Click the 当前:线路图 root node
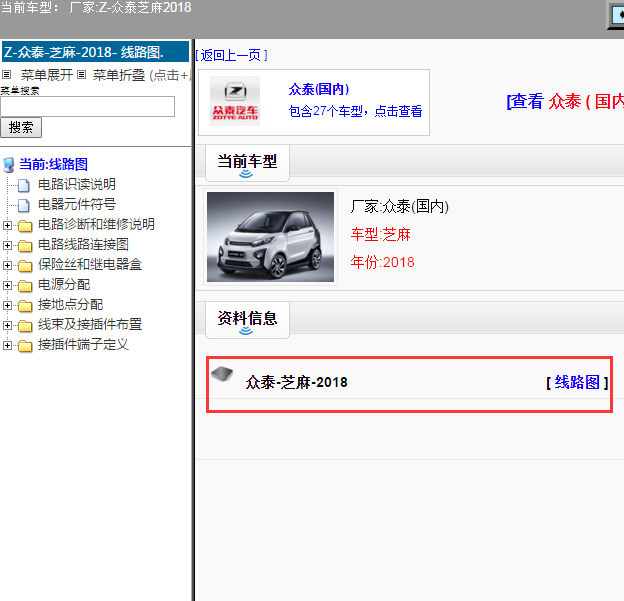Viewport: 624px width, 601px height. [53, 164]
